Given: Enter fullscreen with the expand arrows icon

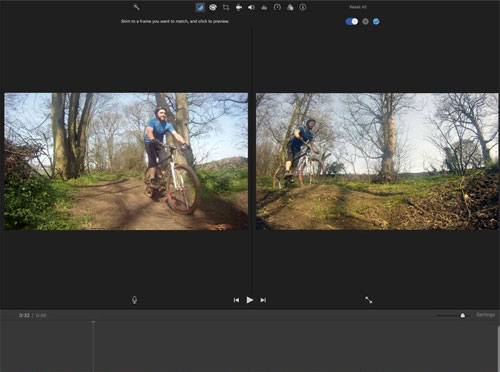Looking at the screenshot, I should pyautogui.click(x=368, y=300).
